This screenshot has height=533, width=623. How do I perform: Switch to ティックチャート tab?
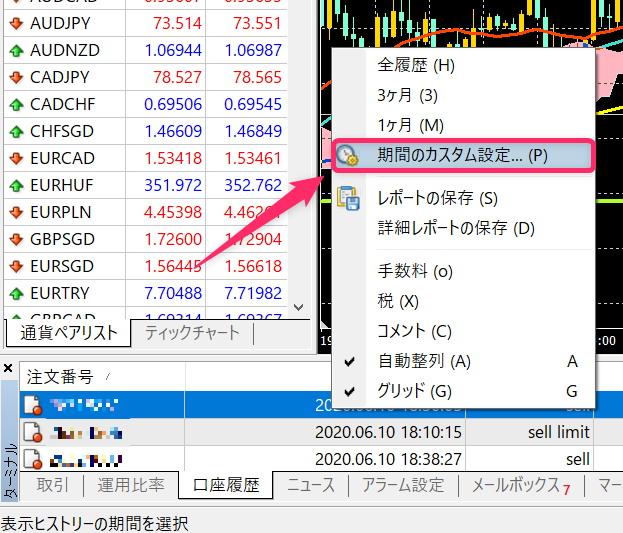click(192, 333)
